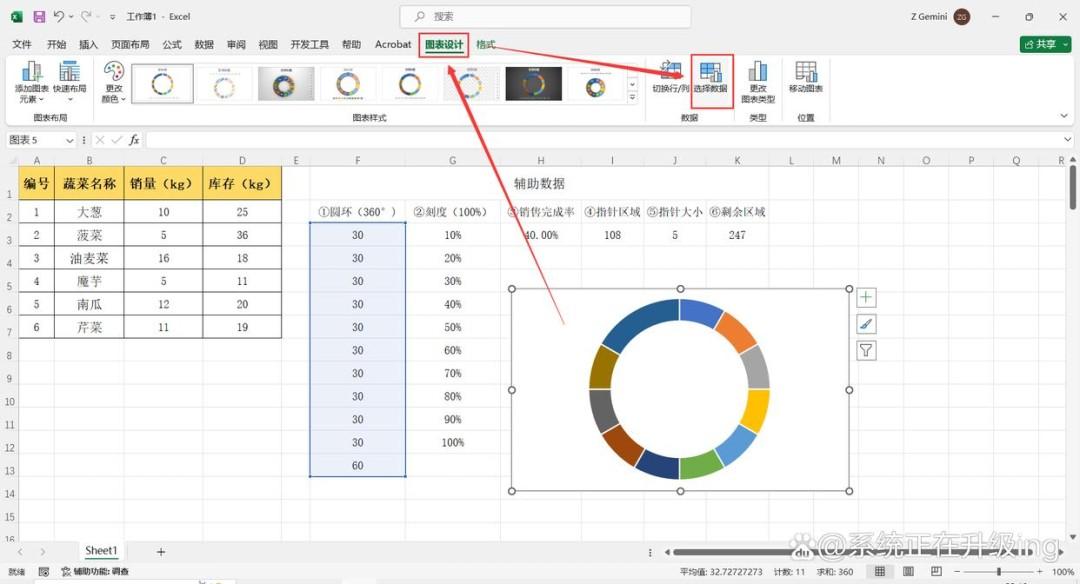Expand the name box dropdown showing 图表 5
1080x584 pixels.
pyautogui.click(x=69, y=140)
